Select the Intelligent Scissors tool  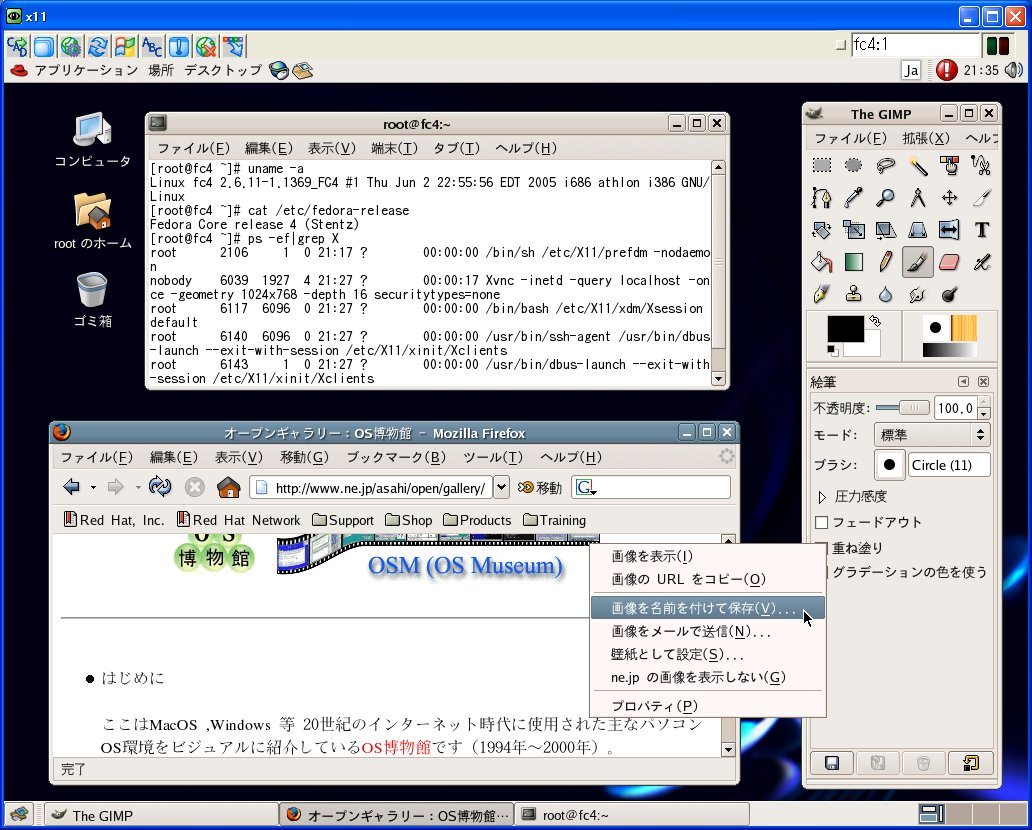pyautogui.click(x=981, y=165)
